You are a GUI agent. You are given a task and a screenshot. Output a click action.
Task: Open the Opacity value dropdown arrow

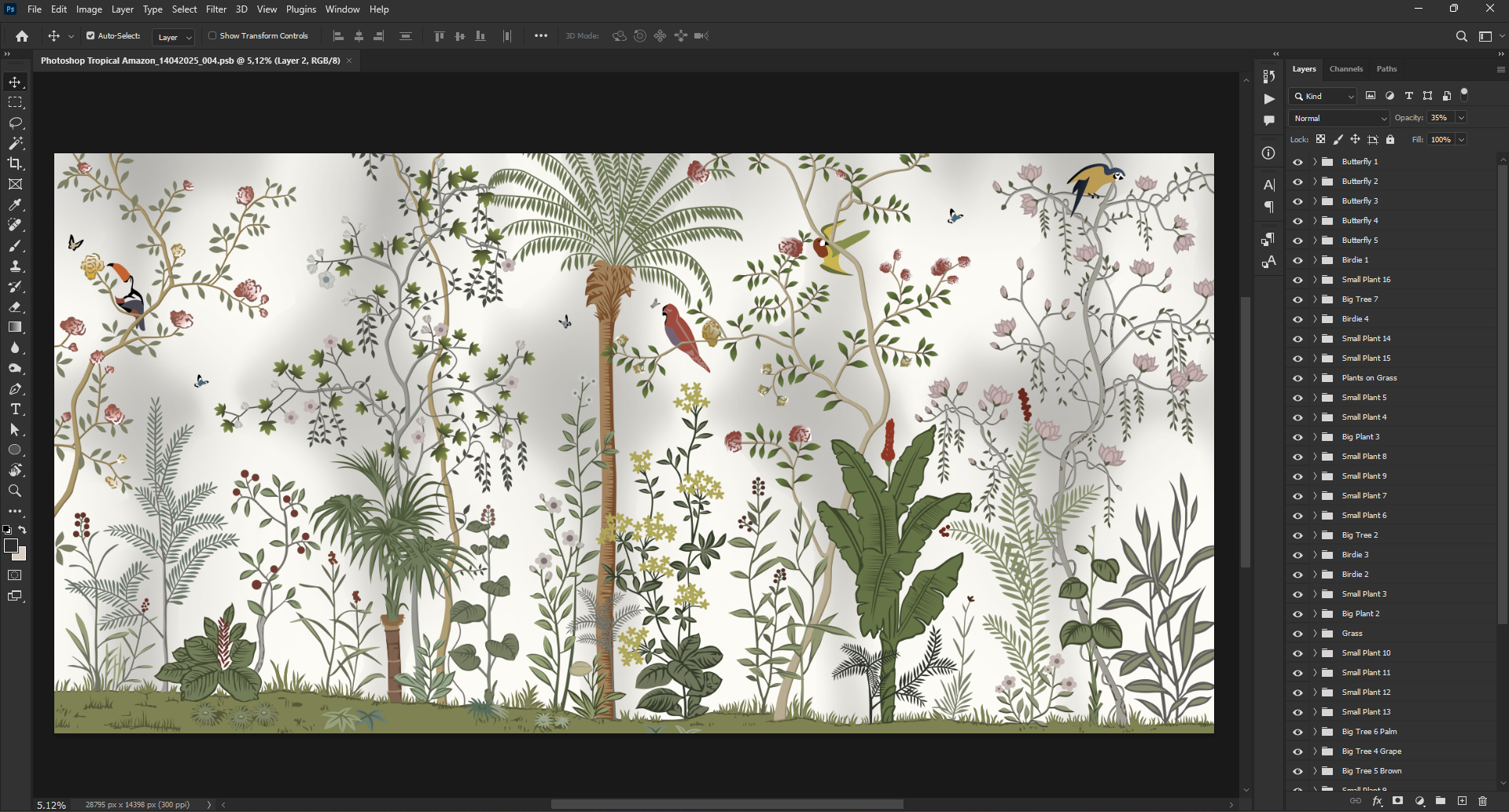click(1461, 118)
